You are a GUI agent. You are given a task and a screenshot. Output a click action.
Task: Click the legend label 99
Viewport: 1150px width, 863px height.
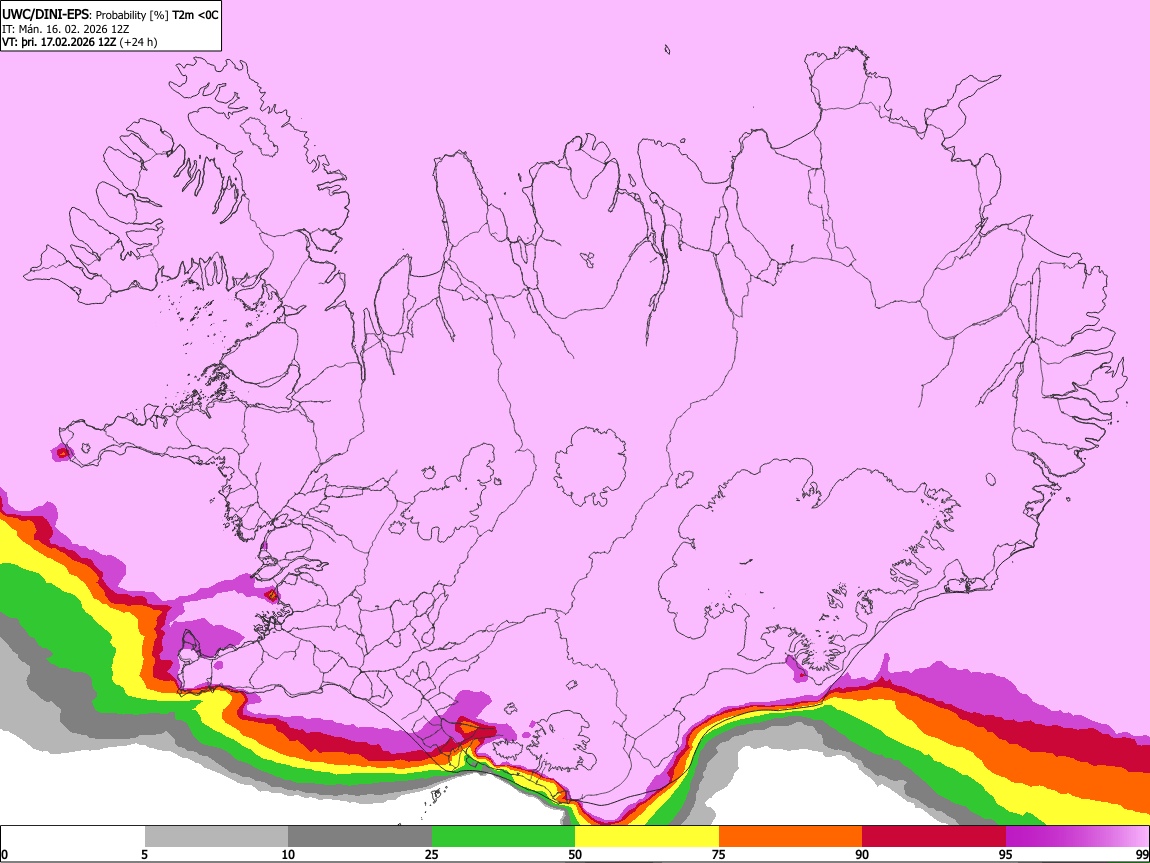click(1141, 855)
